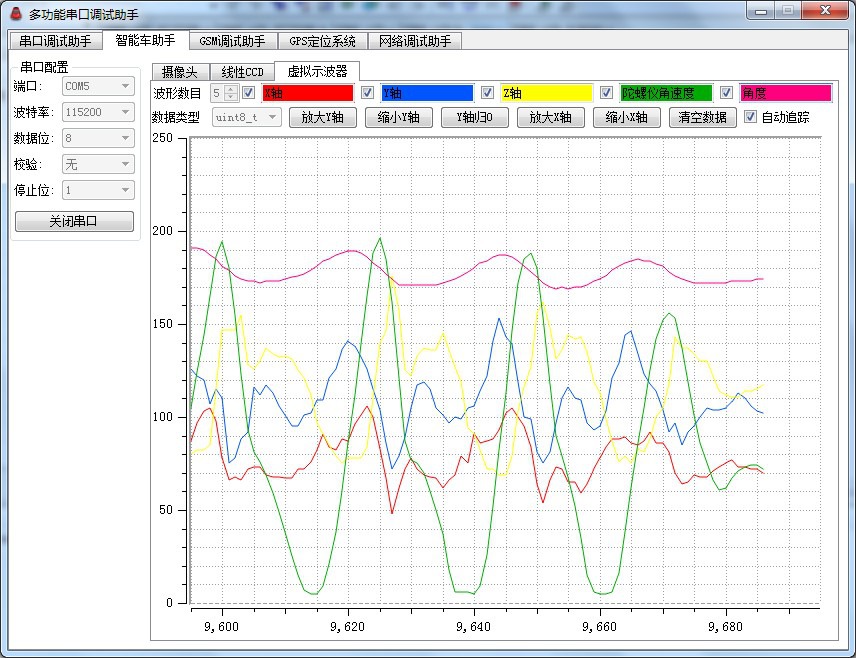Click the 关闭串口 button
Image resolution: width=856 pixels, height=658 pixels.
tap(74, 221)
